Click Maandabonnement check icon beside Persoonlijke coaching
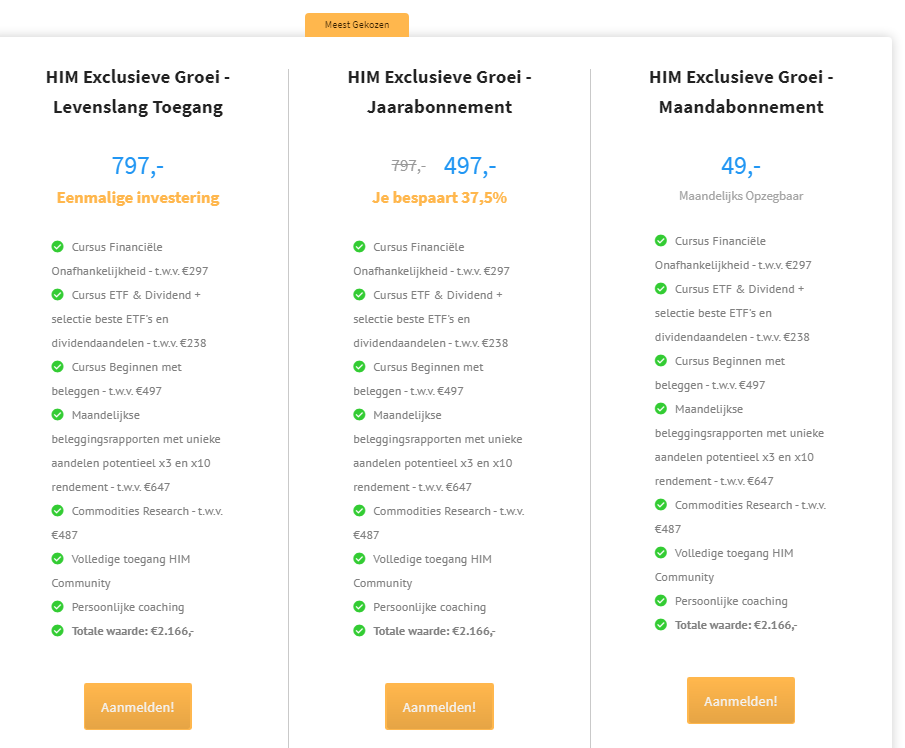Image resolution: width=905 pixels, height=748 pixels. click(x=661, y=601)
